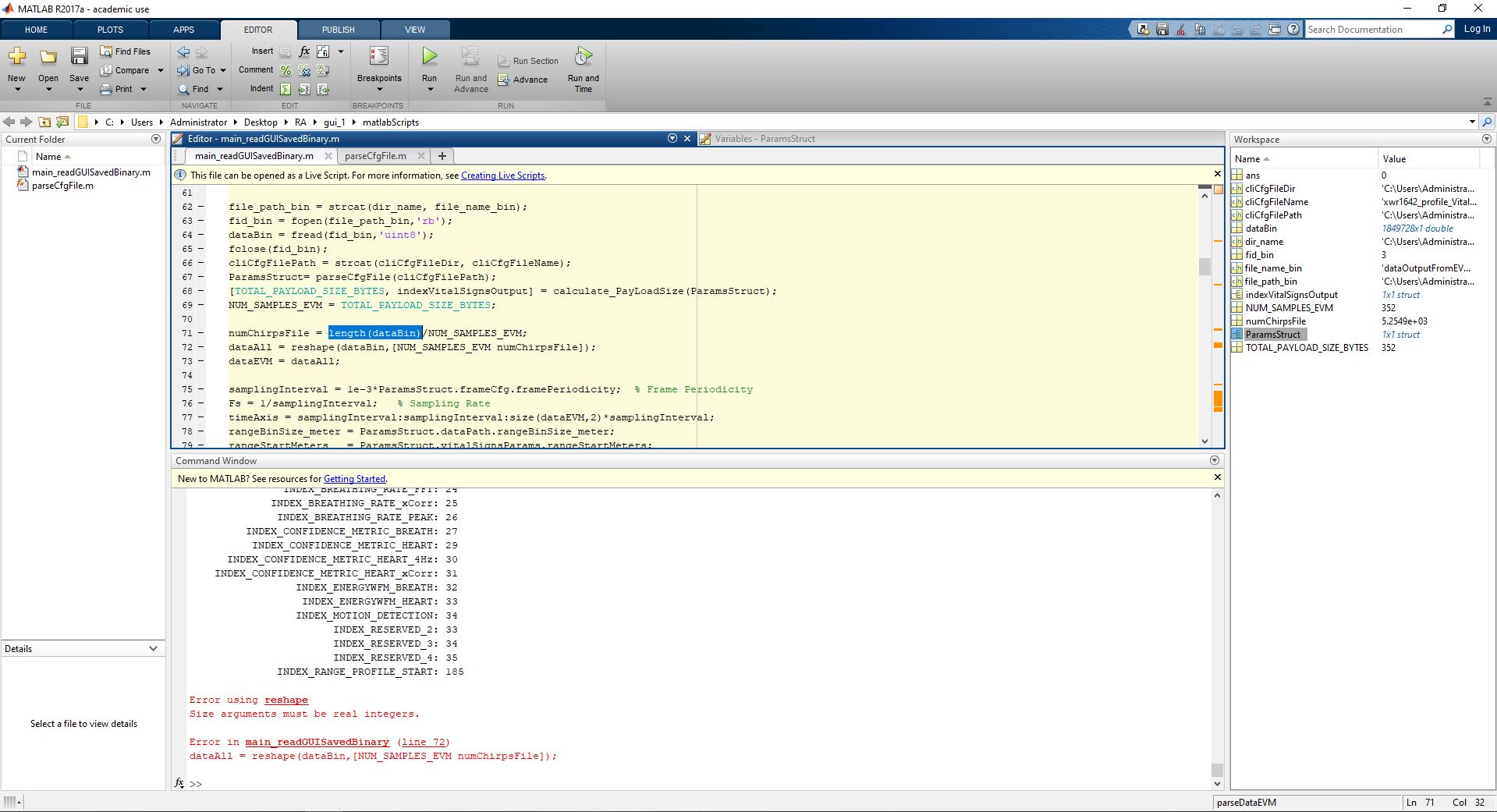Click the Find Files icon
Image resolution: width=1497 pixels, height=812 pixels.
click(107, 51)
